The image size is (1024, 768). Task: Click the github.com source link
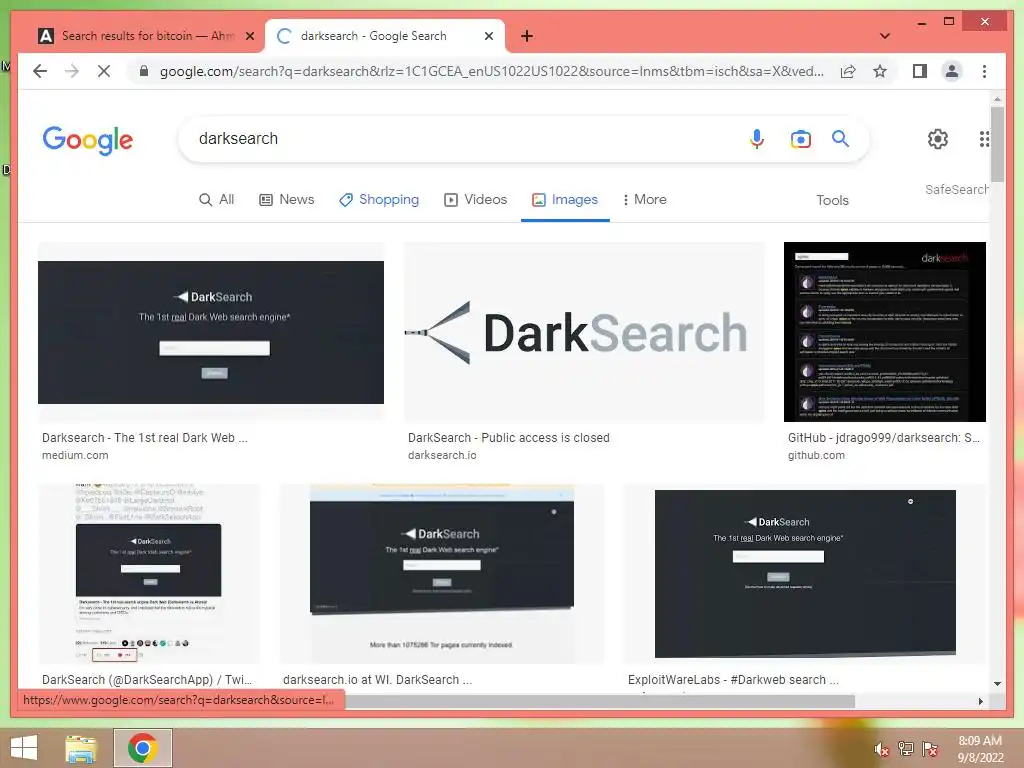tap(816, 455)
